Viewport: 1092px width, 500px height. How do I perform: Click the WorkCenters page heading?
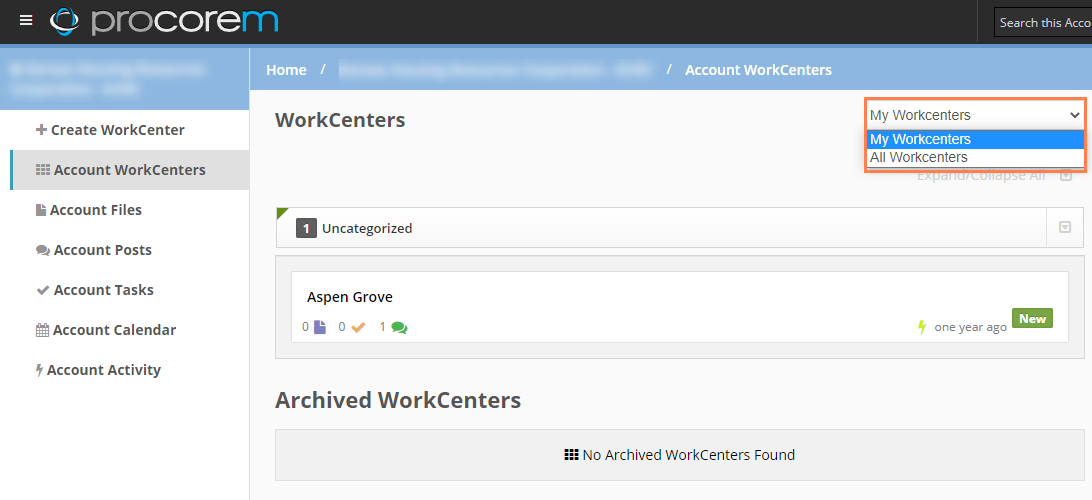tap(340, 120)
